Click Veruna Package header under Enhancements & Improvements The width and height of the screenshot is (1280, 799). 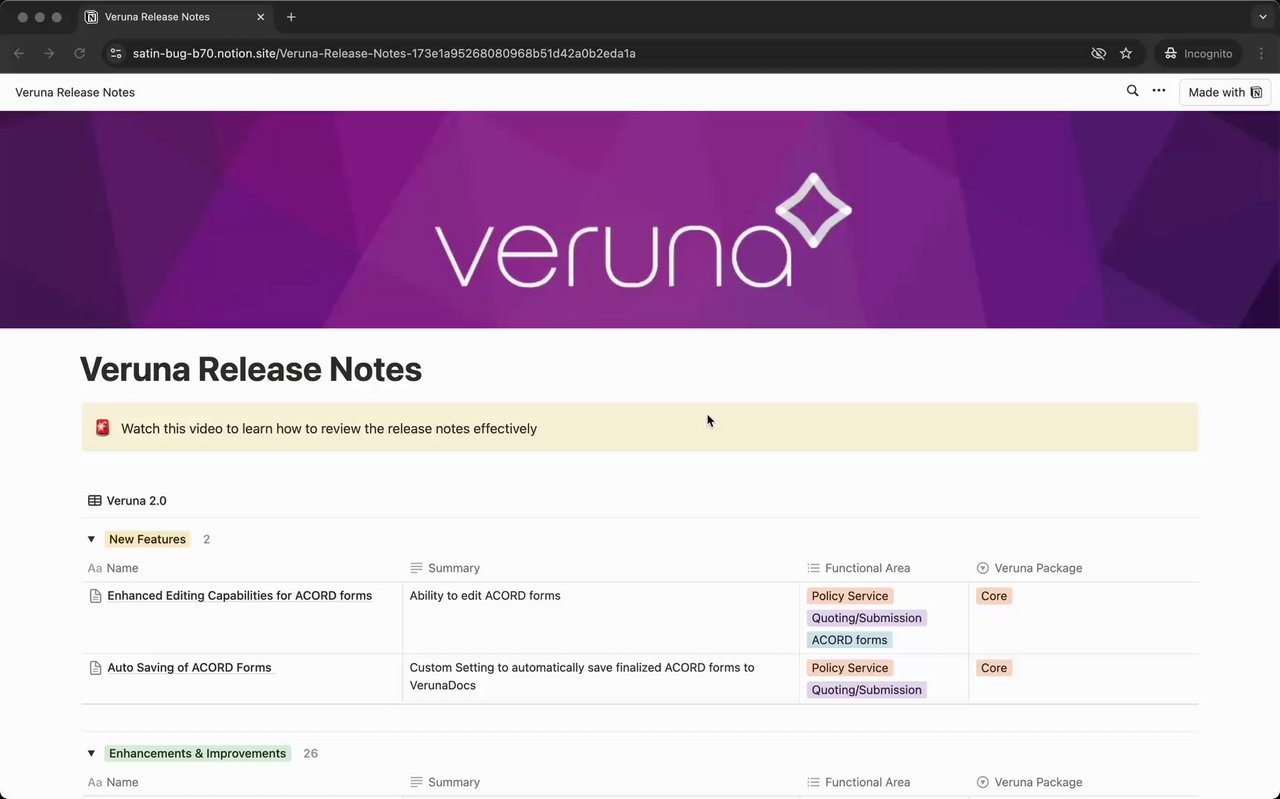[1029, 782]
